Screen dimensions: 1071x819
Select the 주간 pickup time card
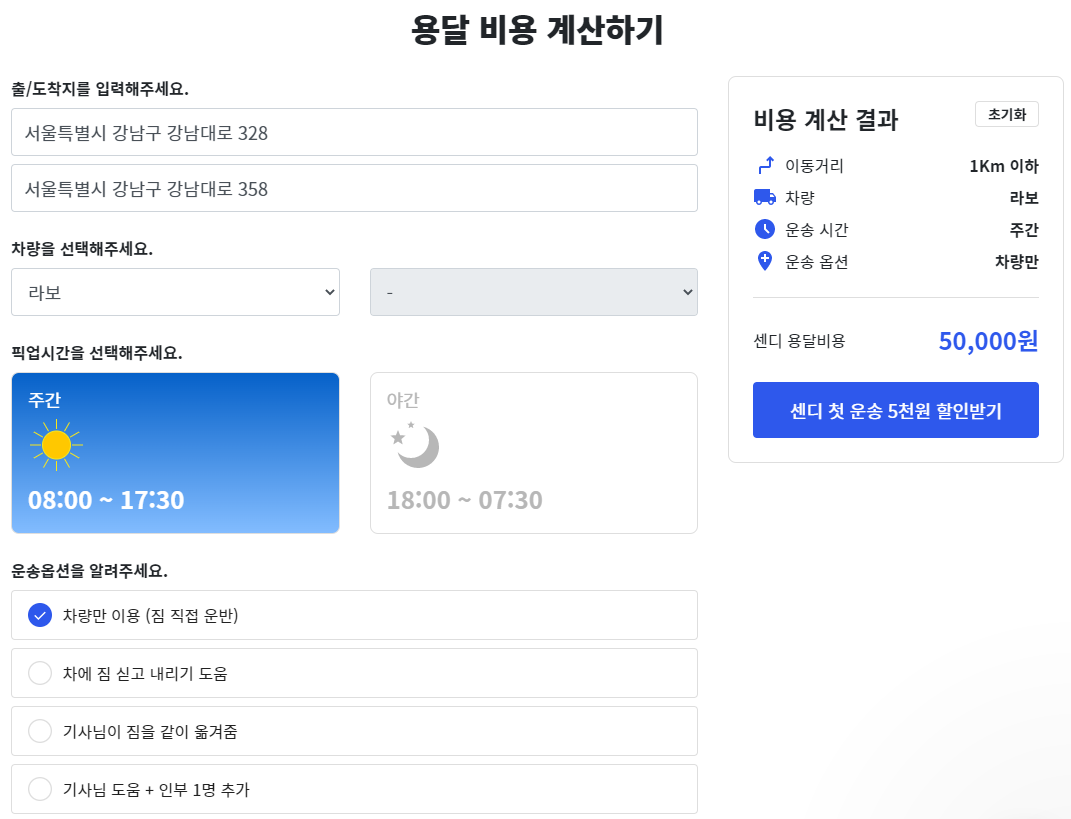175,452
